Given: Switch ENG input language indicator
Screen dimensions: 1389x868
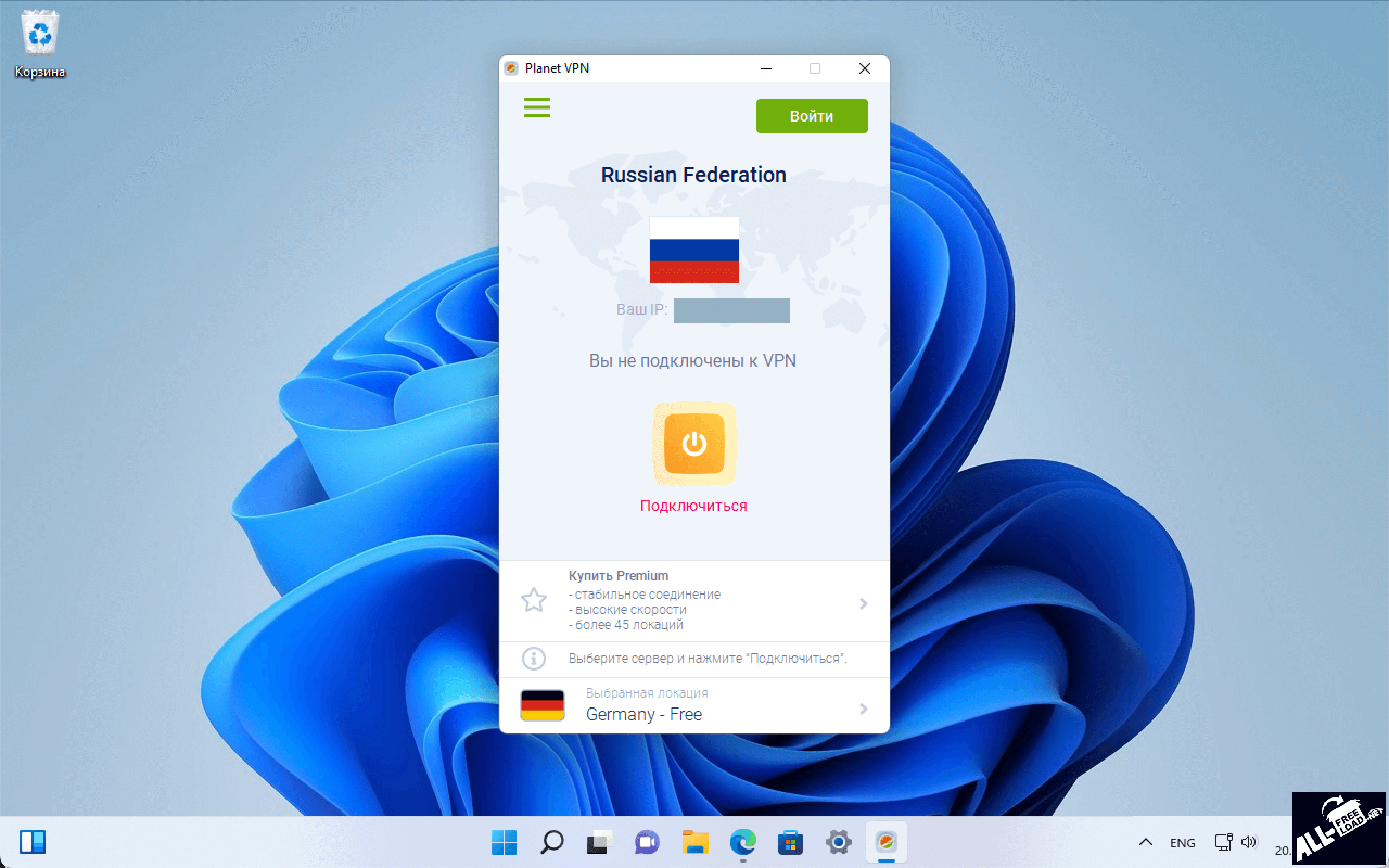Looking at the screenshot, I should pos(1182,843).
